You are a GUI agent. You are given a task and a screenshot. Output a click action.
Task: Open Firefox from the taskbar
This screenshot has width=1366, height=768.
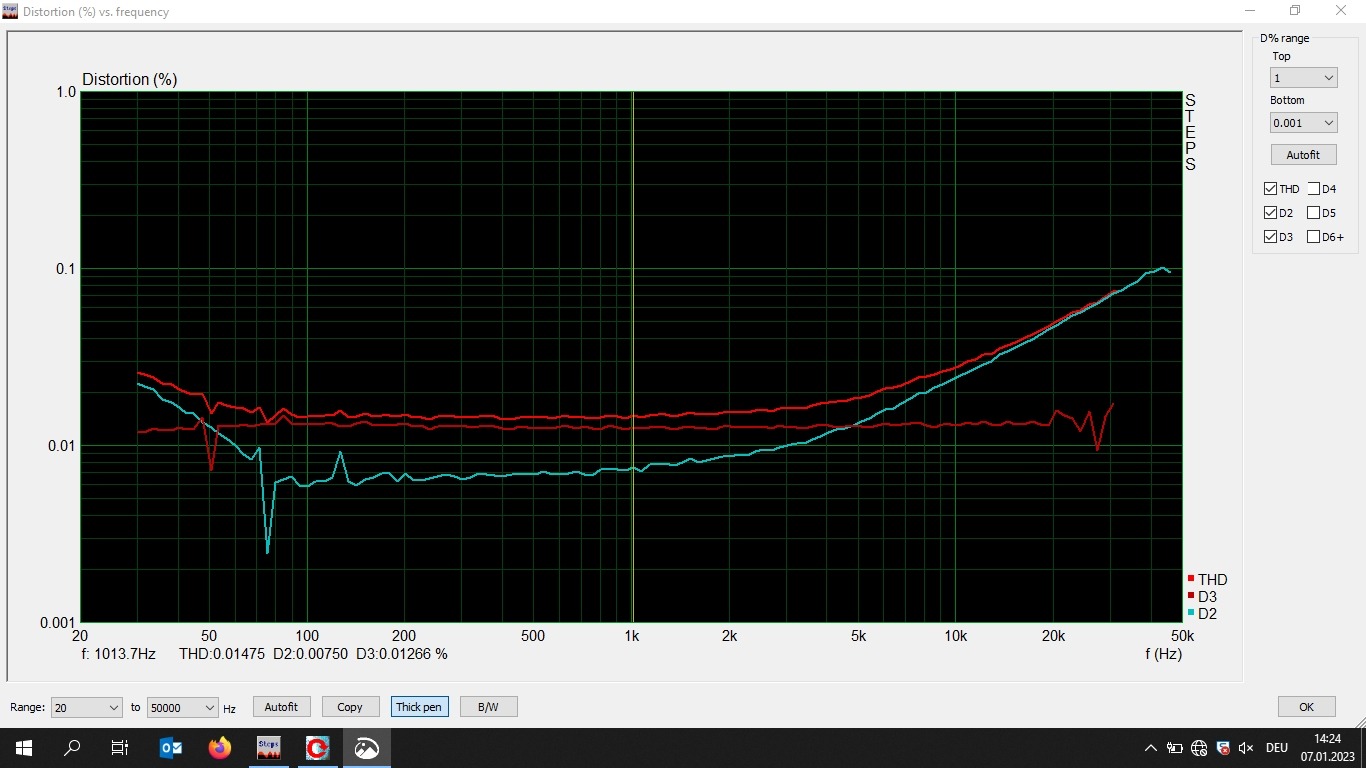pos(219,747)
